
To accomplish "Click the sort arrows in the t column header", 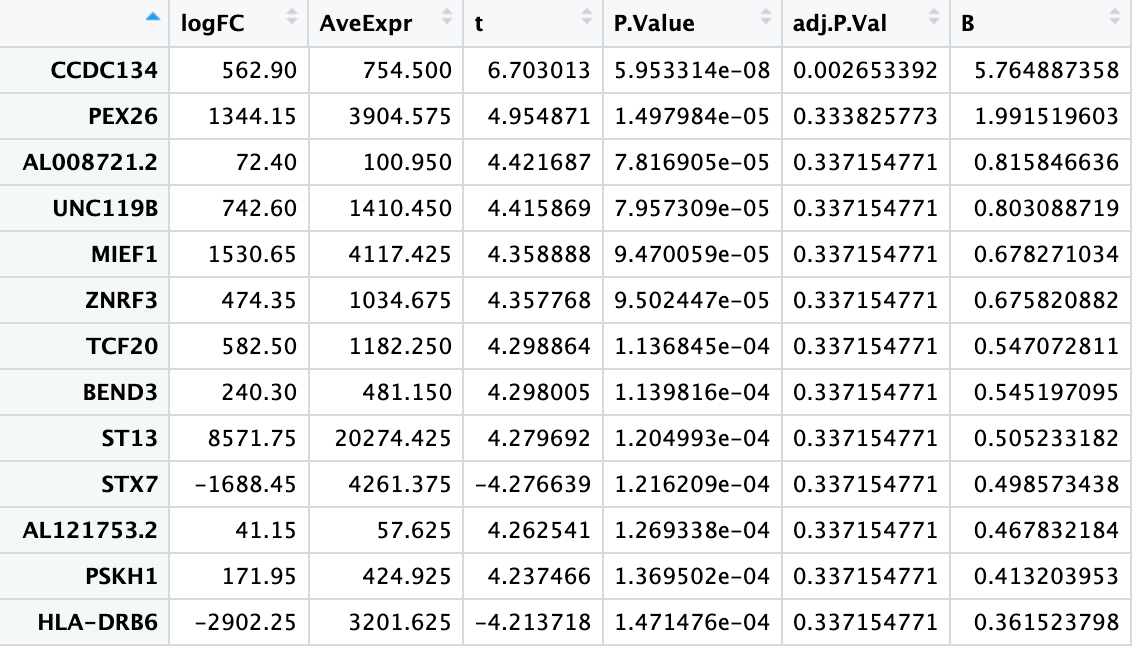I will point(585,17).
